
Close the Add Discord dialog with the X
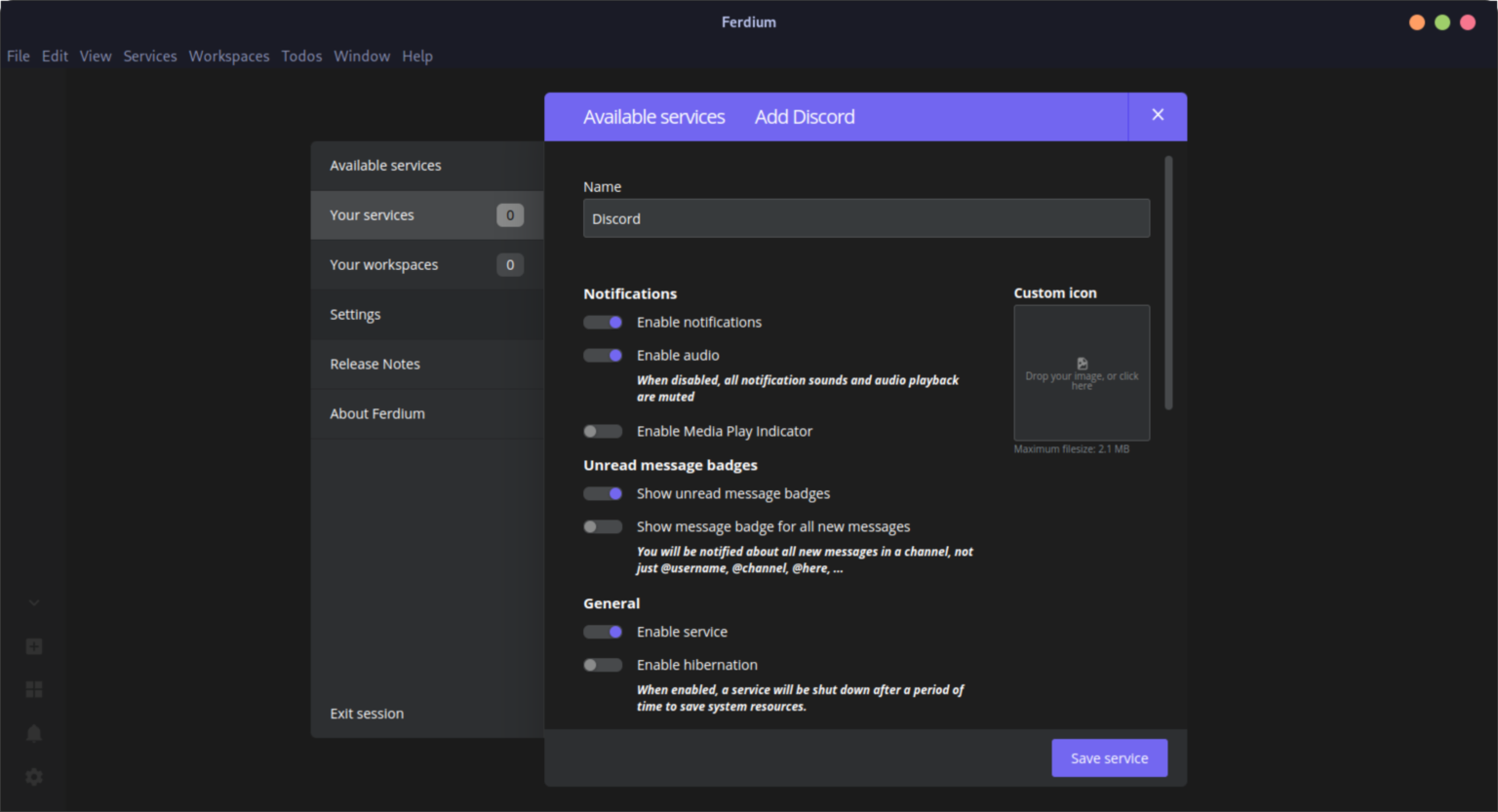1157,114
